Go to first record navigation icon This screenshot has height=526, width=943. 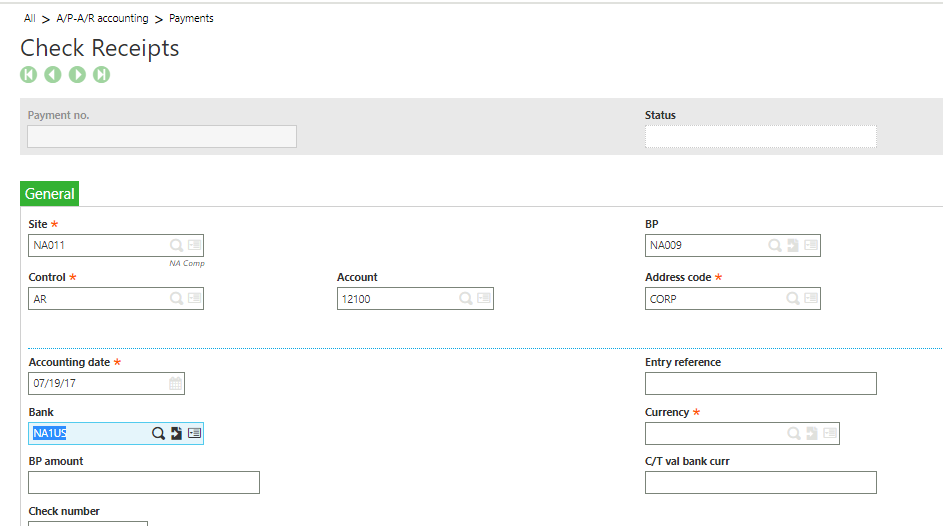tap(29, 75)
